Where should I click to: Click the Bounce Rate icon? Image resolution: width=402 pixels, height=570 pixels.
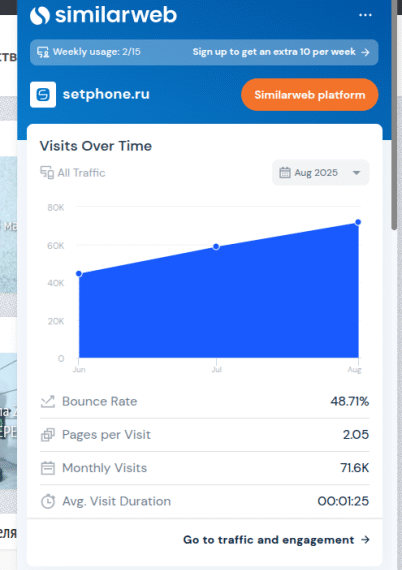pyautogui.click(x=48, y=402)
